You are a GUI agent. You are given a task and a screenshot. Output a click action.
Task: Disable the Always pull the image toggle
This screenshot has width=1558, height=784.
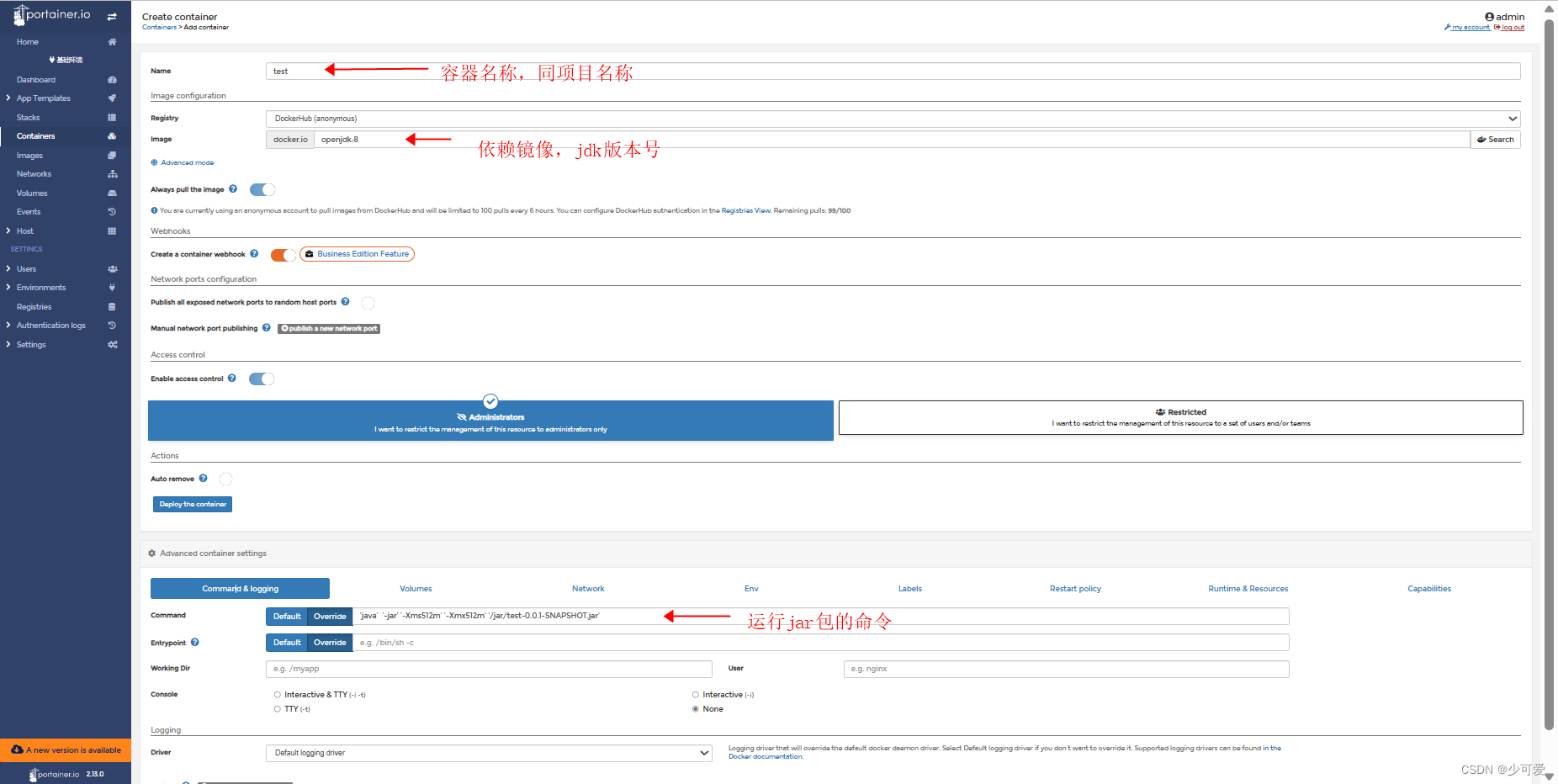pyautogui.click(x=262, y=189)
